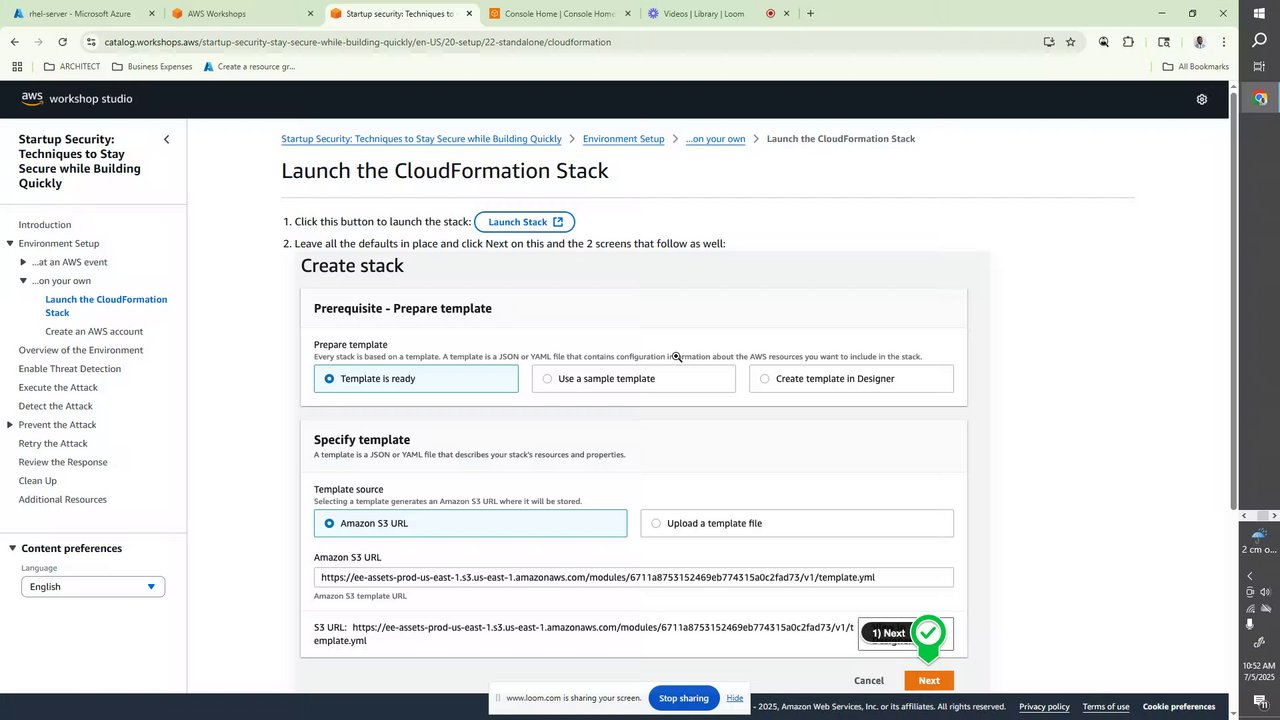This screenshot has width=1280, height=720.
Task: Select the Template is ready option
Action: (x=416, y=379)
